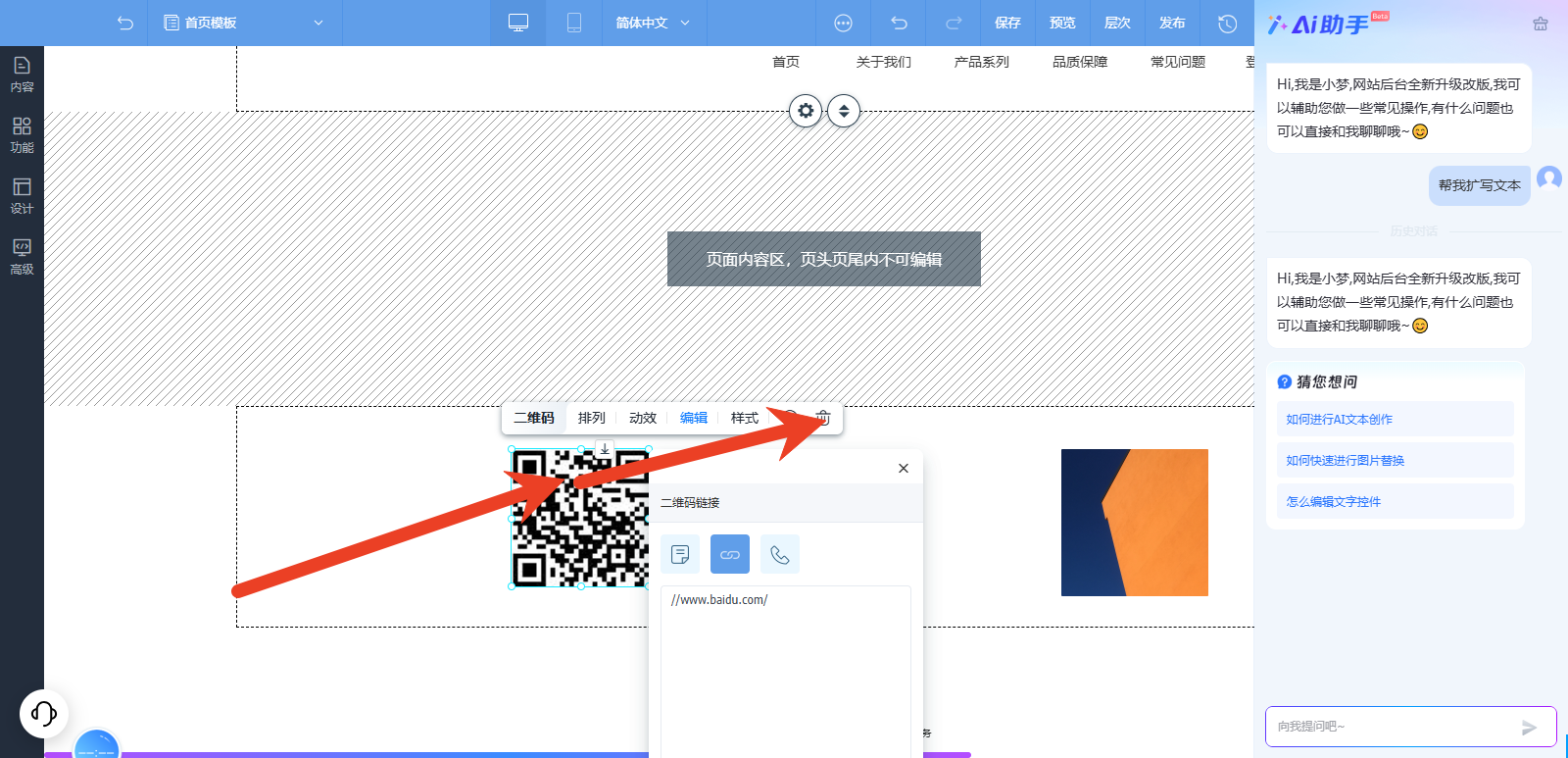Delete the QR code with trash icon
This screenshot has width=1568, height=758.
click(x=823, y=418)
